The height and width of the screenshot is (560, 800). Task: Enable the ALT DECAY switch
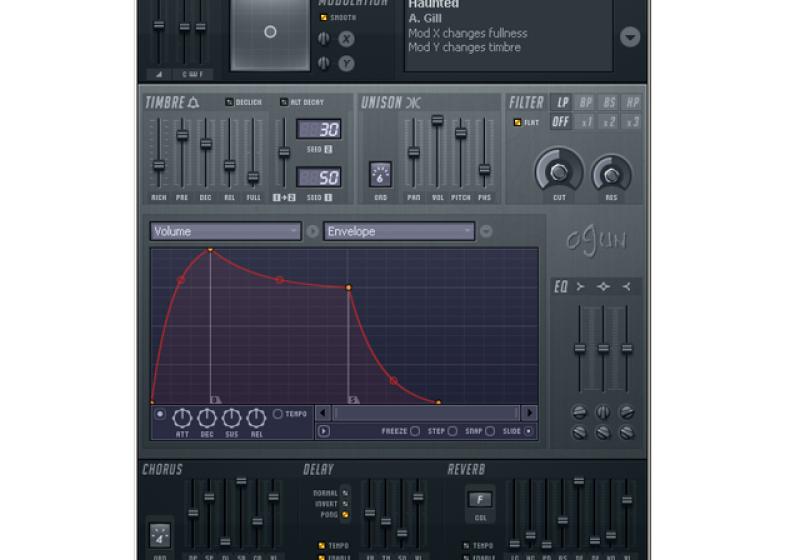point(284,102)
